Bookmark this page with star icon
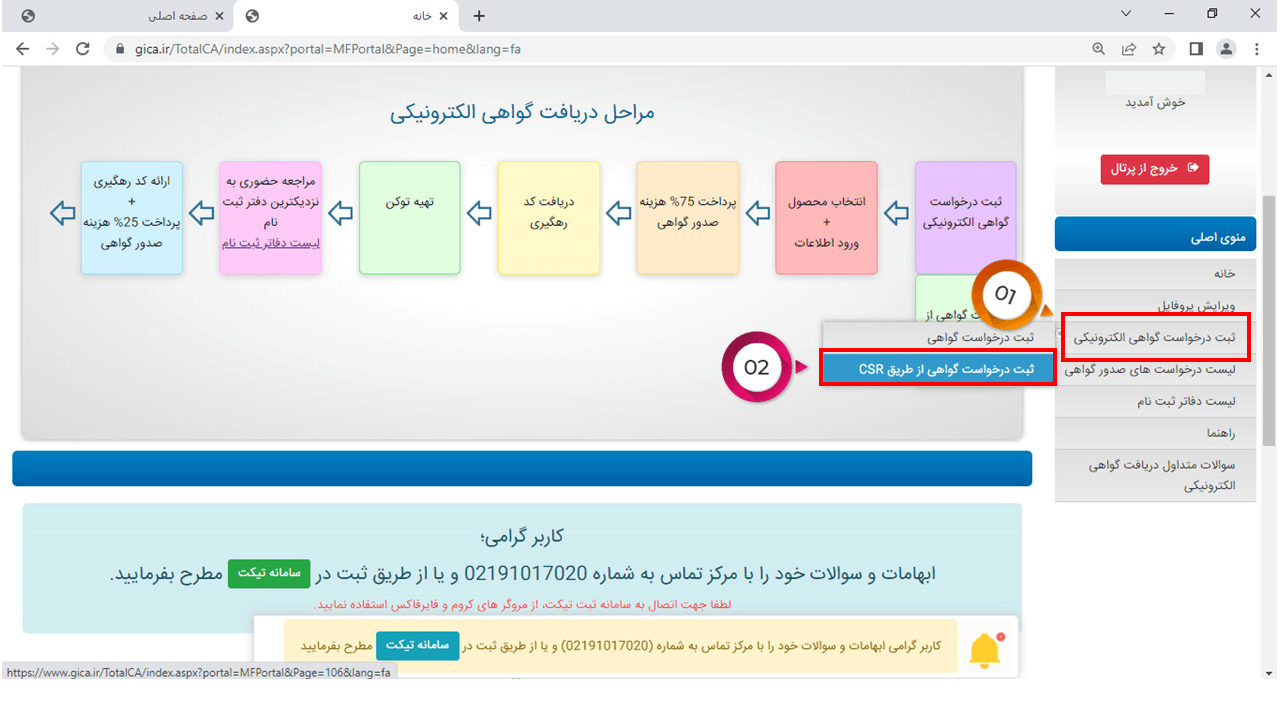Image resolution: width=1280 pixels, height=720 pixels. (1159, 48)
